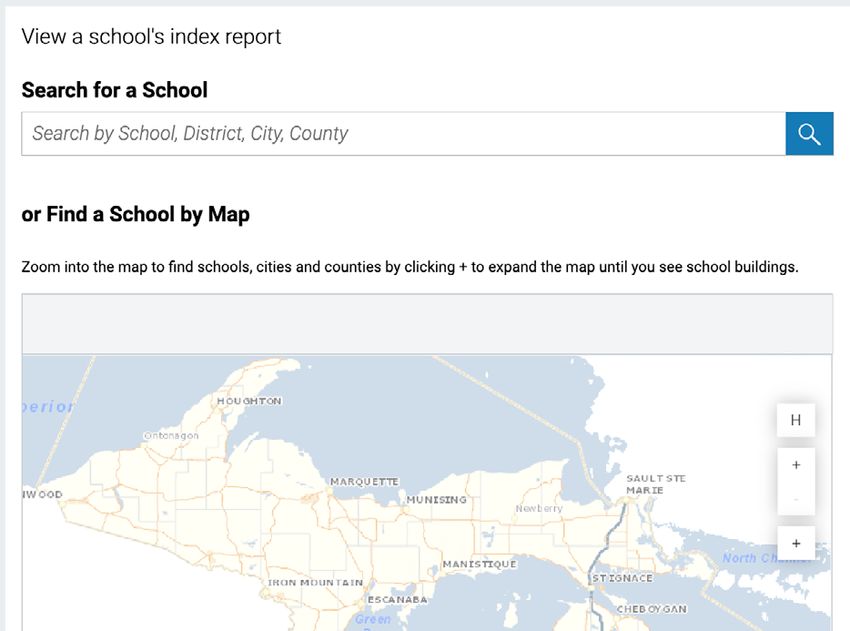Click Cheboygan label on the map
This screenshot has height=631, width=850.
point(652,609)
